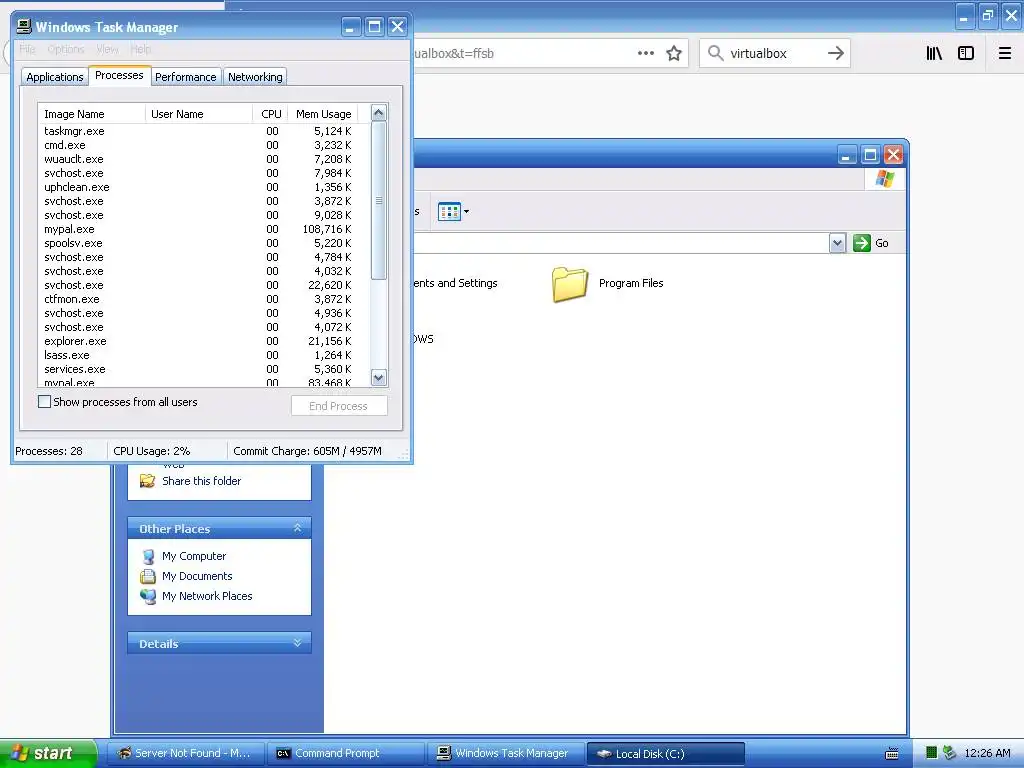Switch to the Performance tab
The height and width of the screenshot is (768, 1024).
click(185, 77)
